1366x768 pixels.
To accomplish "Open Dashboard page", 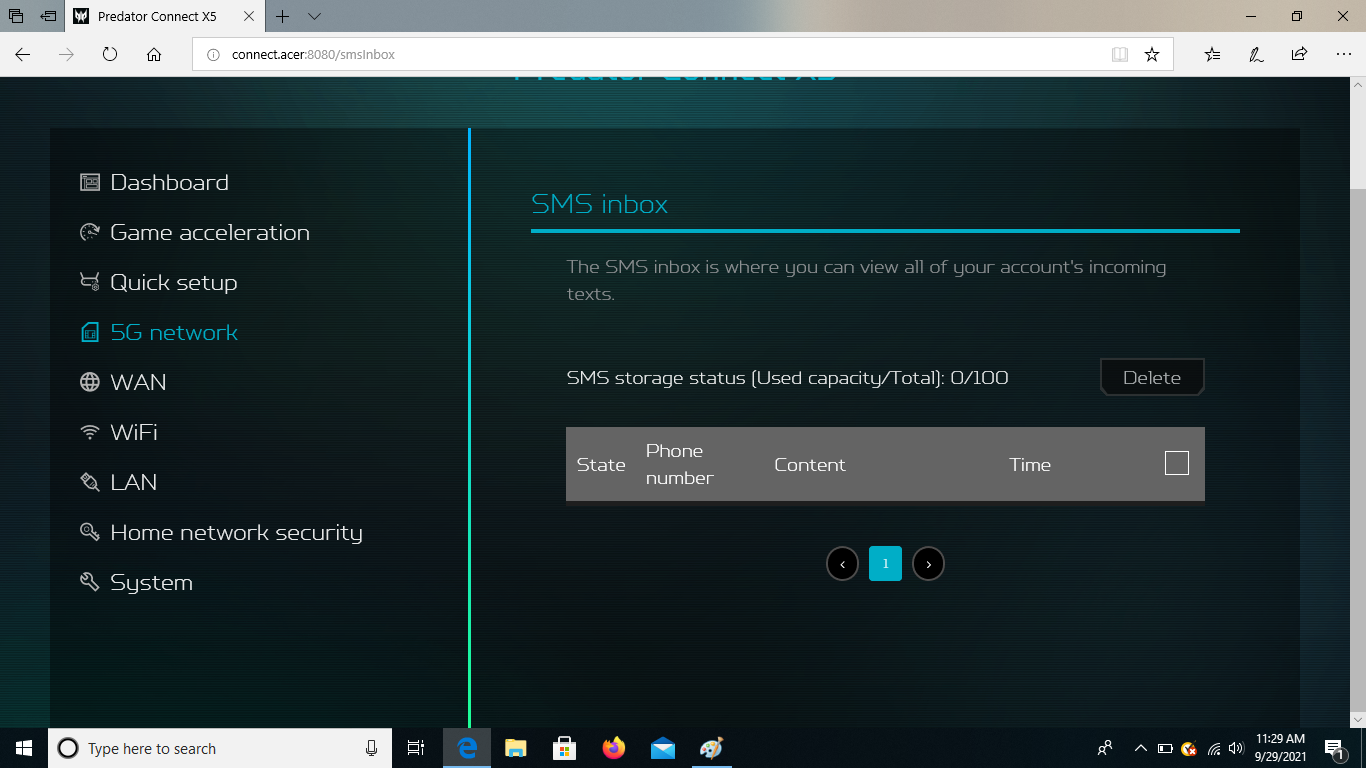I will [x=169, y=182].
